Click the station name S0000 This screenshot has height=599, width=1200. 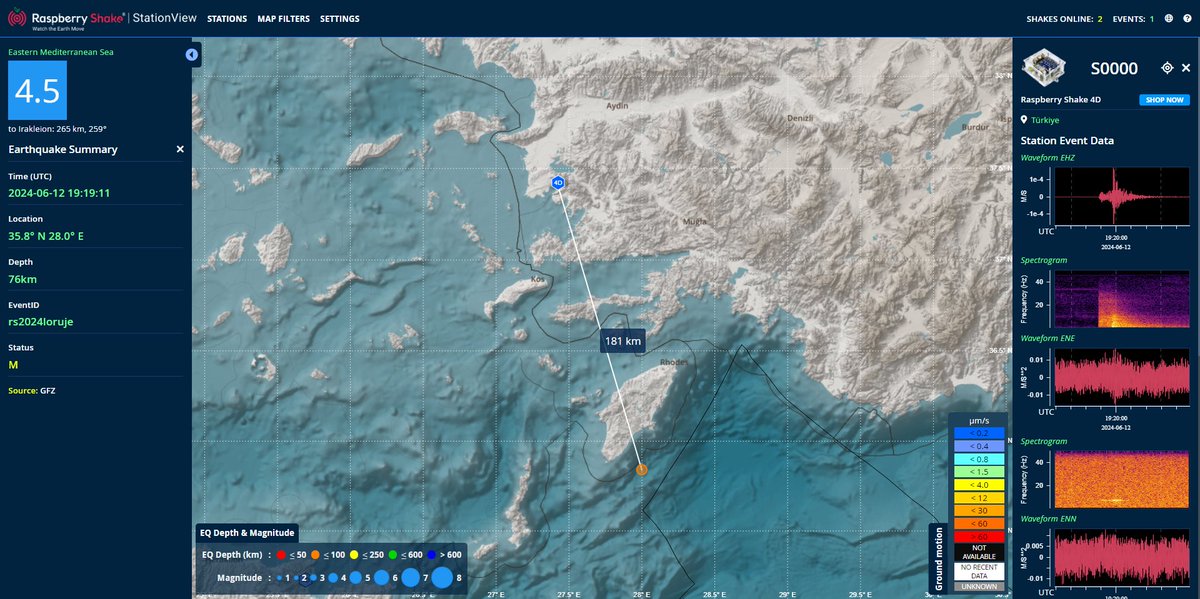tap(1114, 68)
